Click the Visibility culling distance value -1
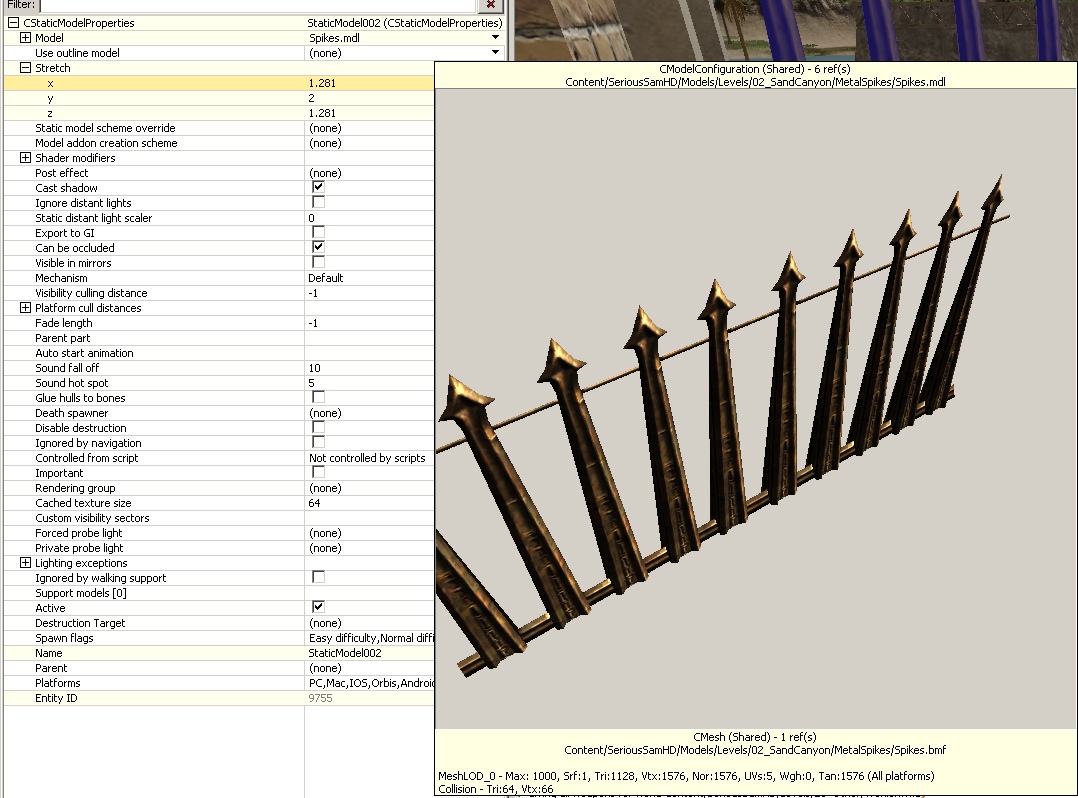Image resolution: width=1078 pixels, height=798 pixels. tap(313, 293)
